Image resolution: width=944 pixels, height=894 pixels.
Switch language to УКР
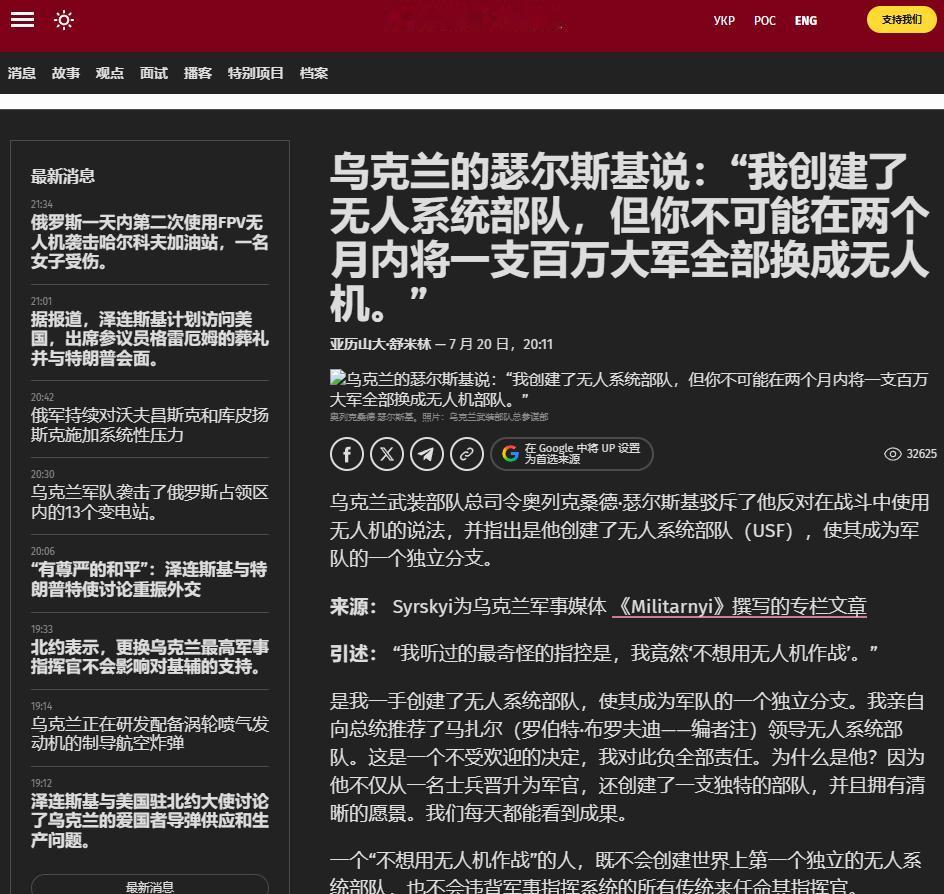[724, 20]
